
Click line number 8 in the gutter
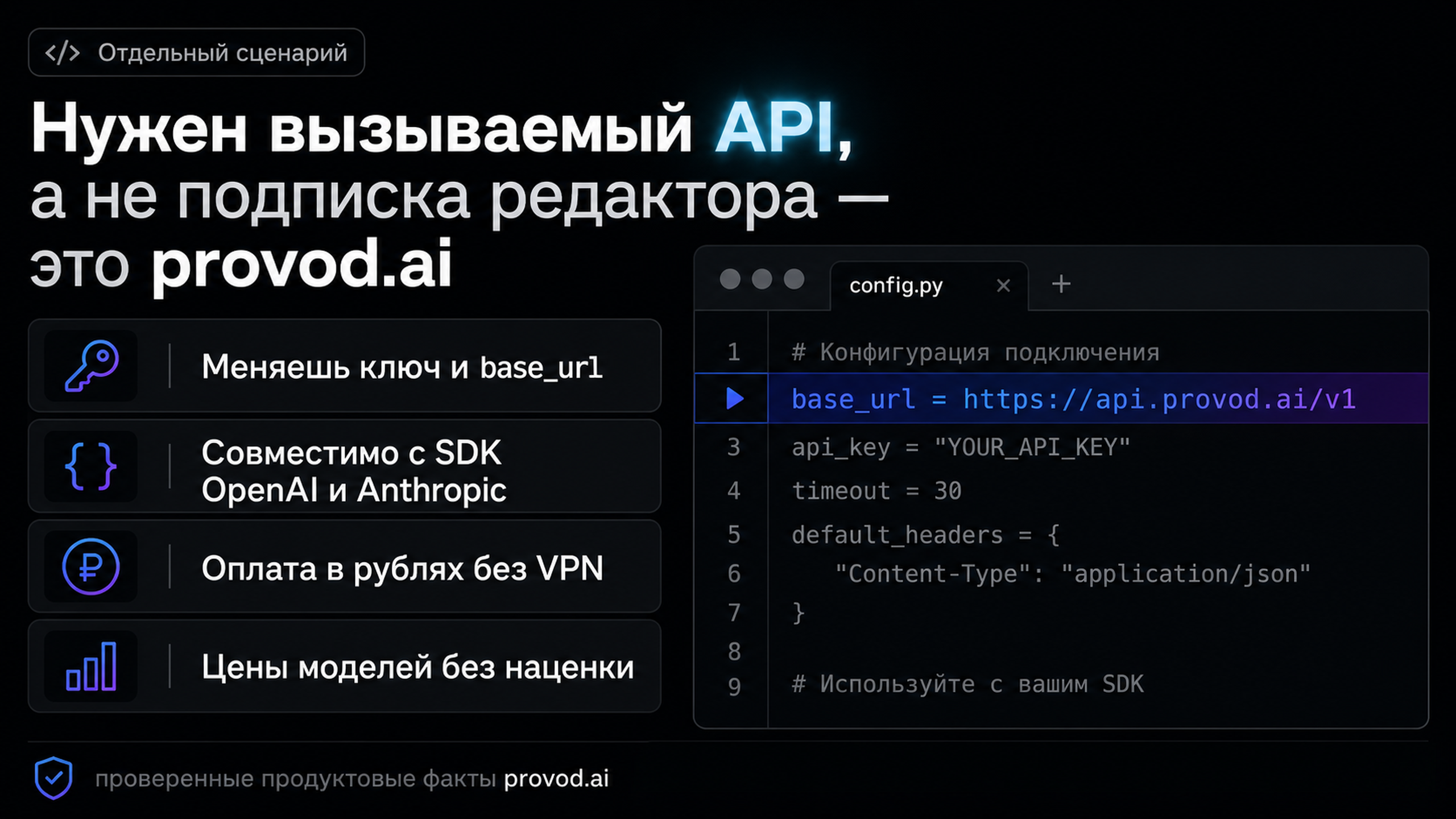click(734, 651)
